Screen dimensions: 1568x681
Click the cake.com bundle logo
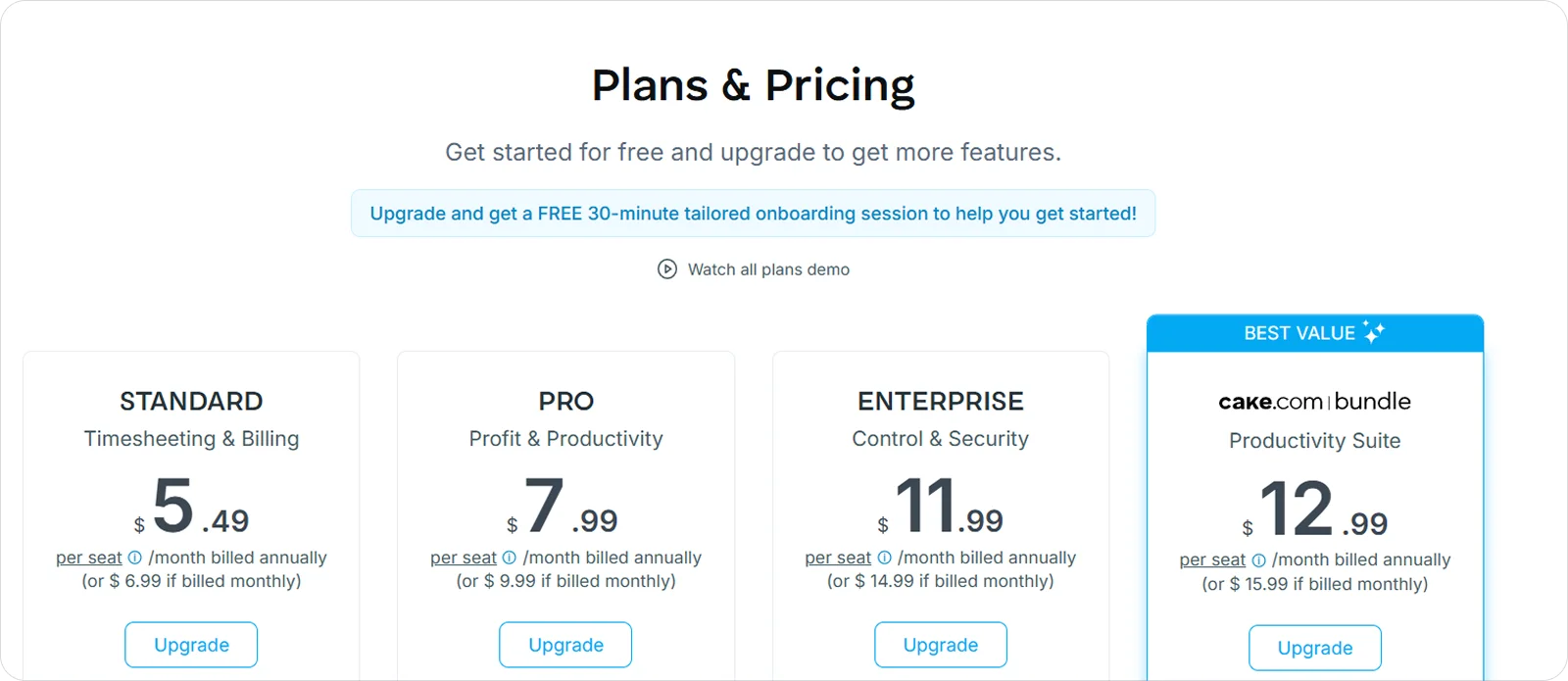pos(1314,401)
